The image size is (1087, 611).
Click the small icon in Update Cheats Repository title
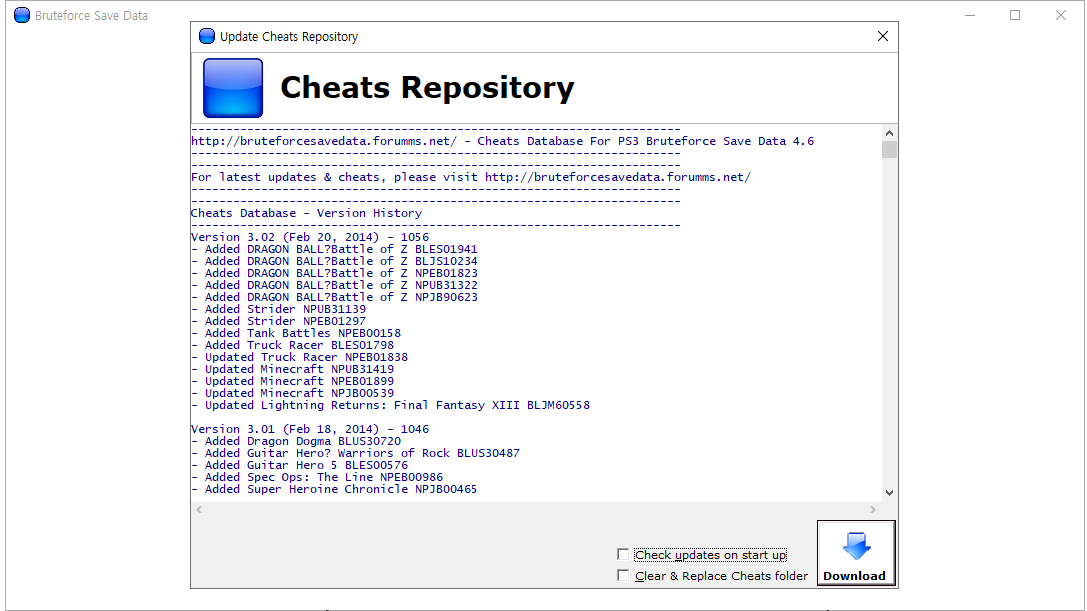click(x=207, y=36)
